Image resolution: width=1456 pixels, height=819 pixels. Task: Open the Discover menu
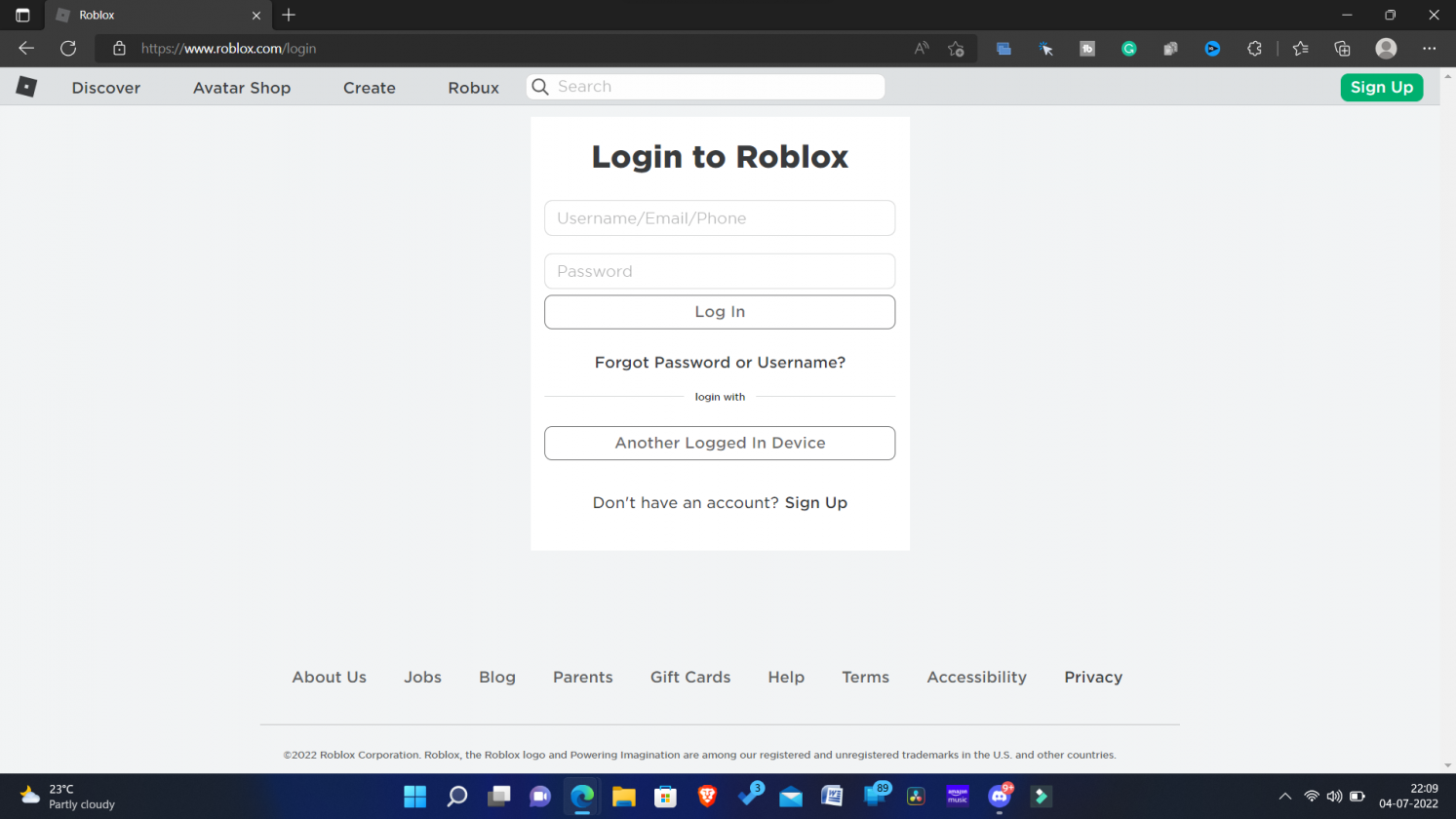pos(106,88)
